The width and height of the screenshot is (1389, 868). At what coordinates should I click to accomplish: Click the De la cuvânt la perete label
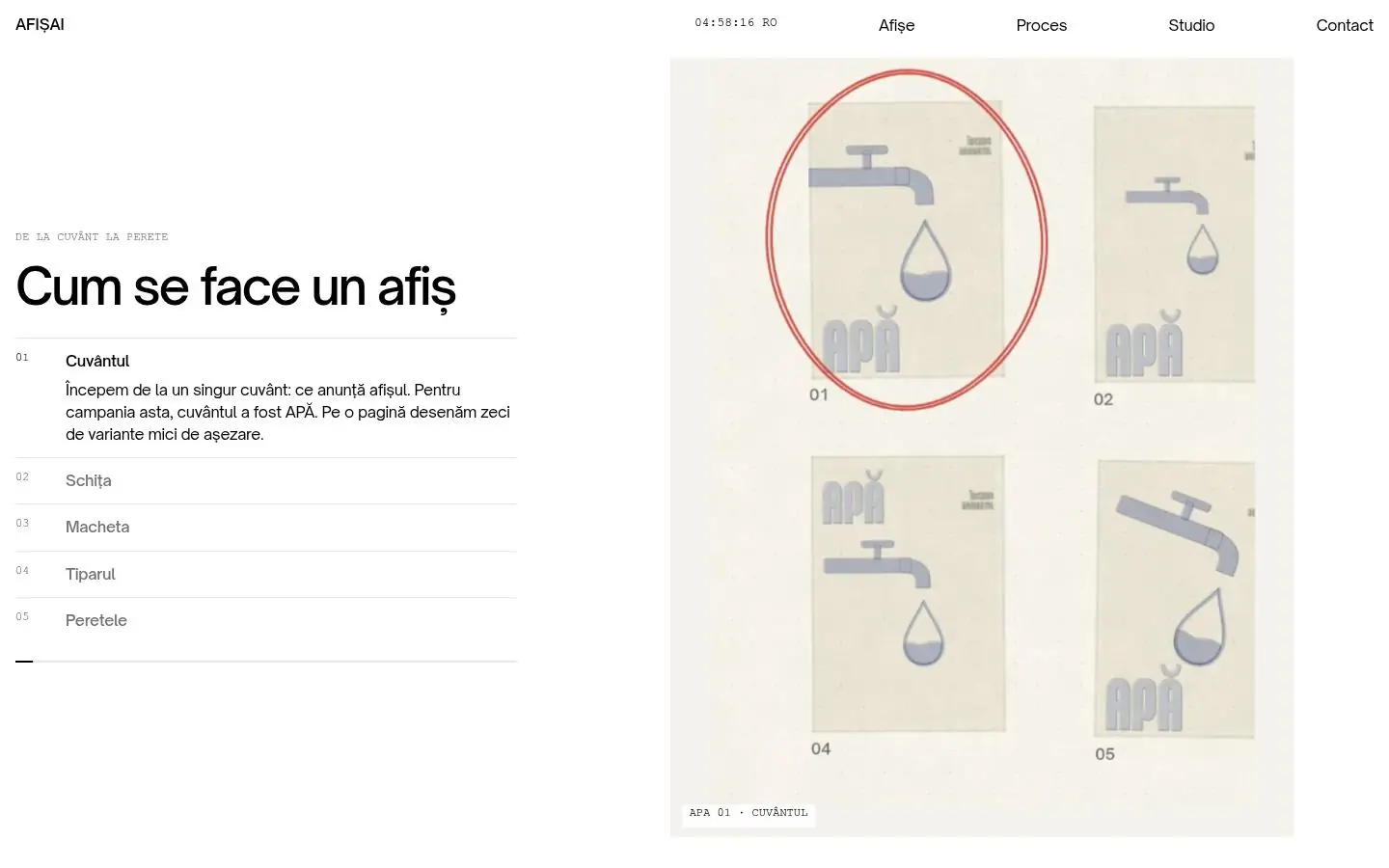[92, 236]
